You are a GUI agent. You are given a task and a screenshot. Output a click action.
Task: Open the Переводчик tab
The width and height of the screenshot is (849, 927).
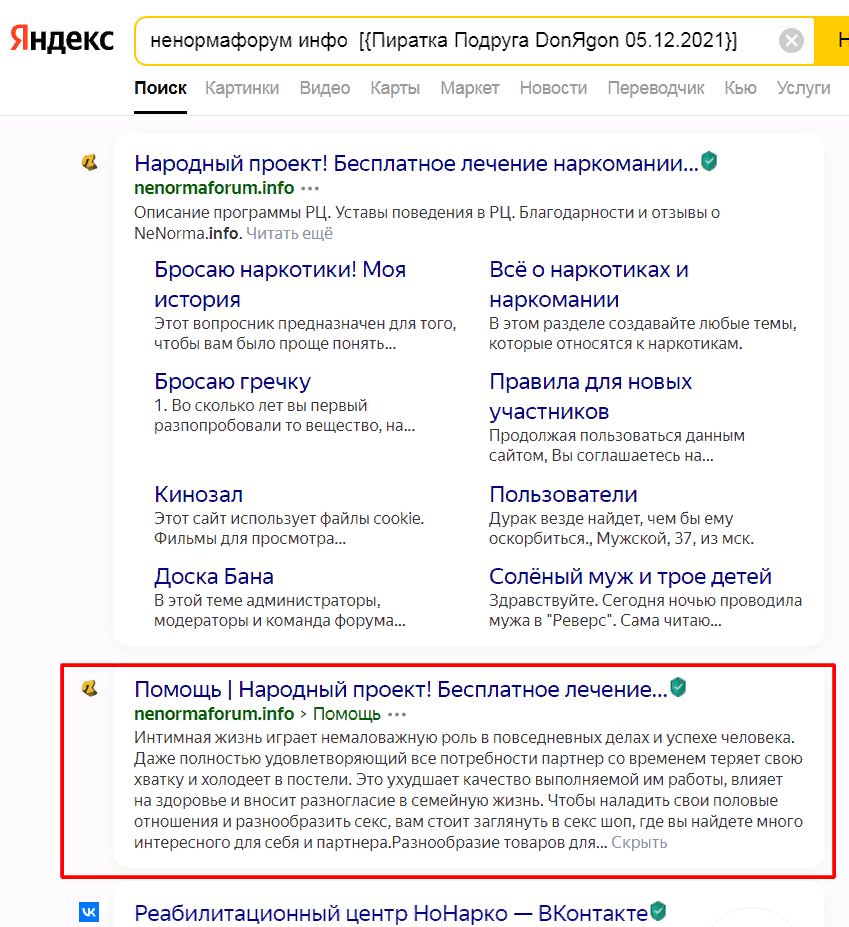(656, 88)
